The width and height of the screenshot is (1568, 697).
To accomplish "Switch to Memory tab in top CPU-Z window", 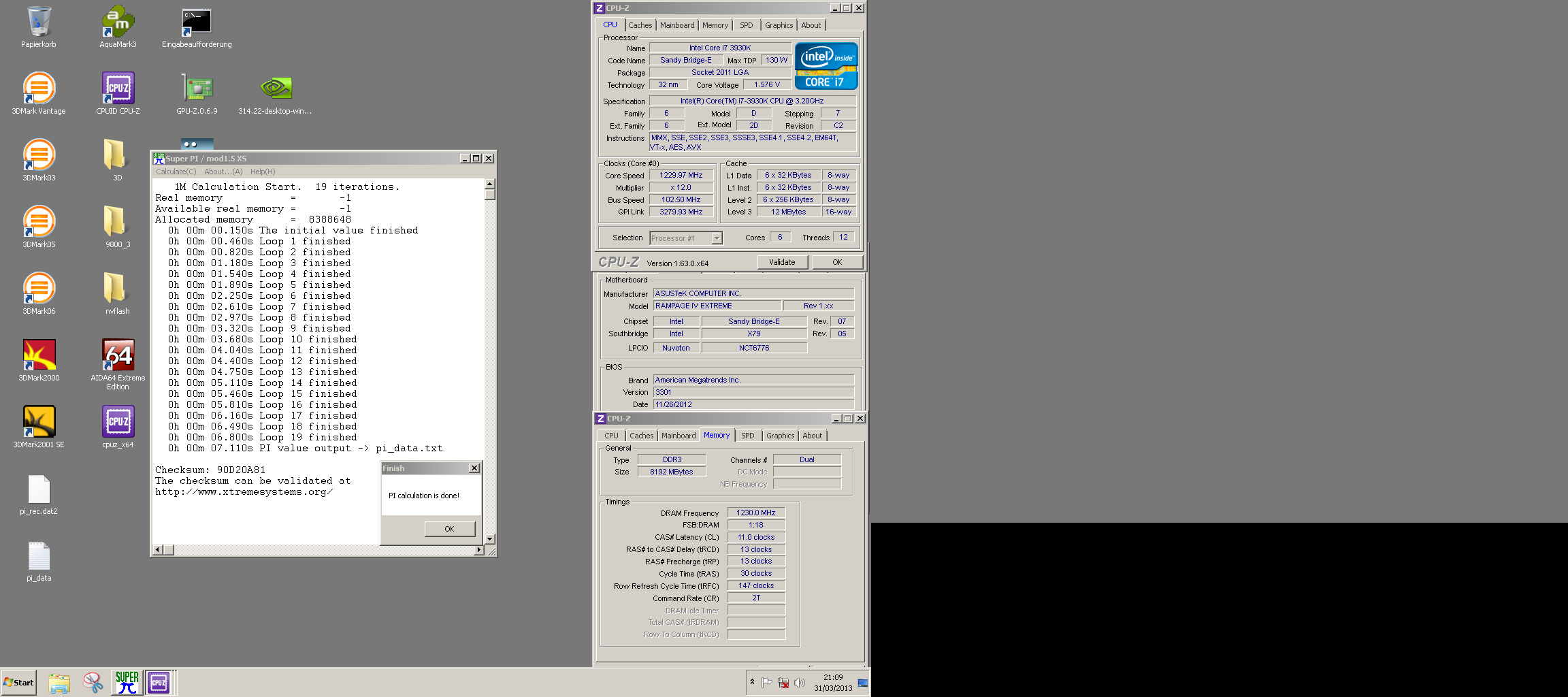I will pyautogui.click(x=715, y=25).
